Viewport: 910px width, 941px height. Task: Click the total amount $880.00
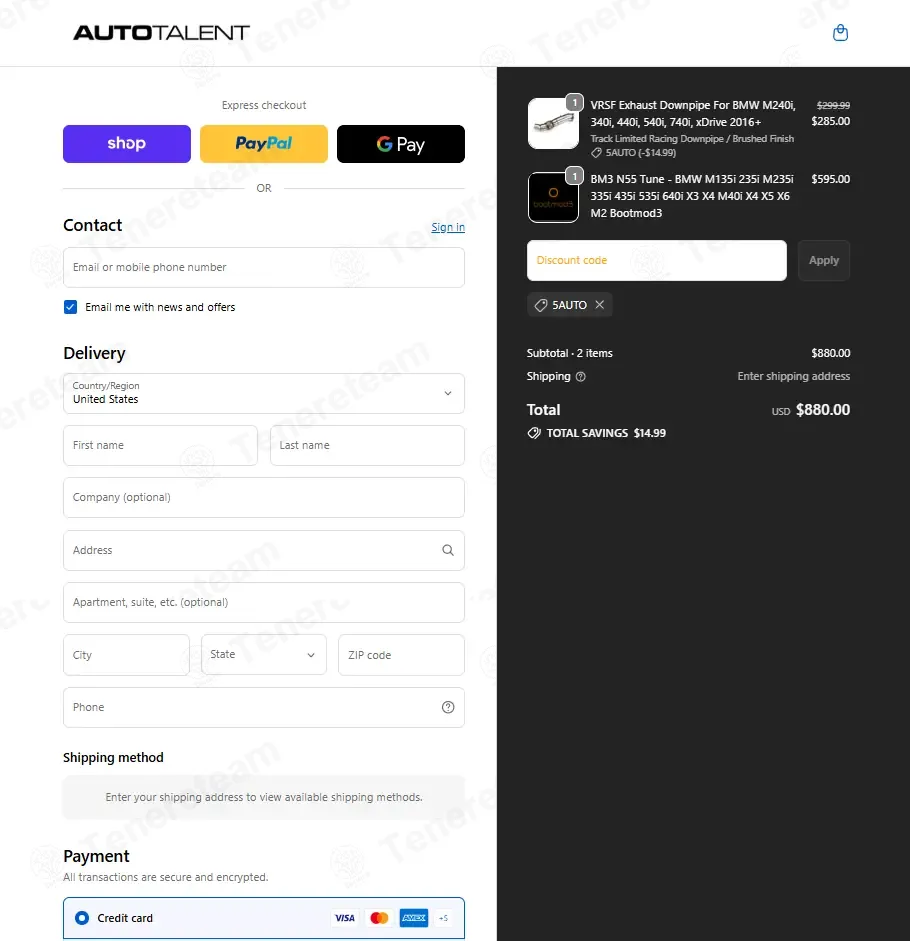[822, 410]
